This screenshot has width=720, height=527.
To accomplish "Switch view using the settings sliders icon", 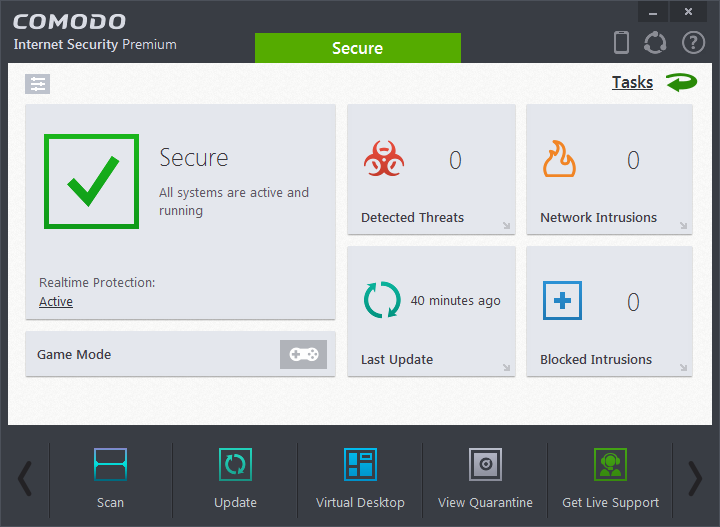I will [38, 84].
